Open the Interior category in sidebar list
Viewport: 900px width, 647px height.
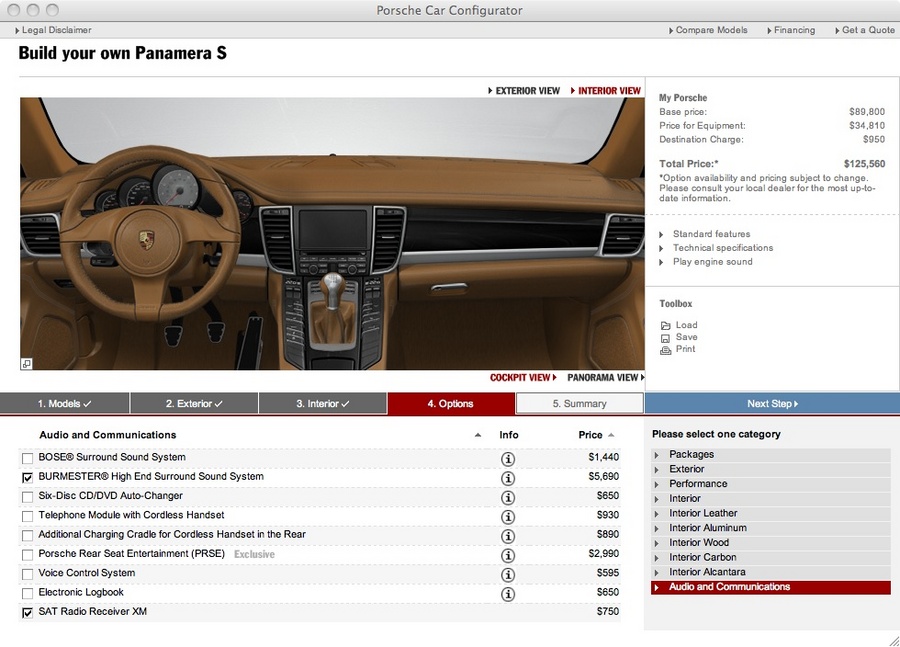coord(771,499)
